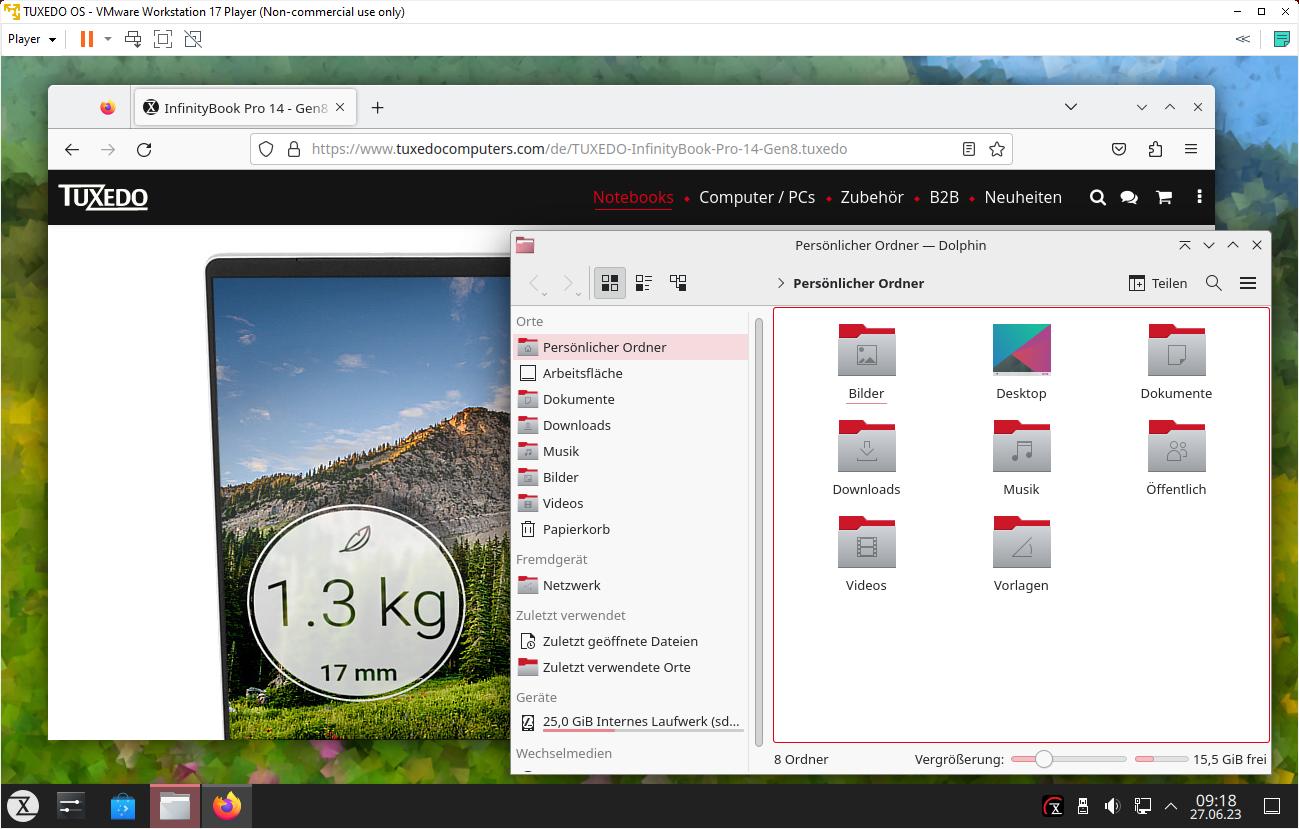Select Dokumente in places sidebar
Viewport: 1299px width, 829px height.
click(x=631, y=399)
